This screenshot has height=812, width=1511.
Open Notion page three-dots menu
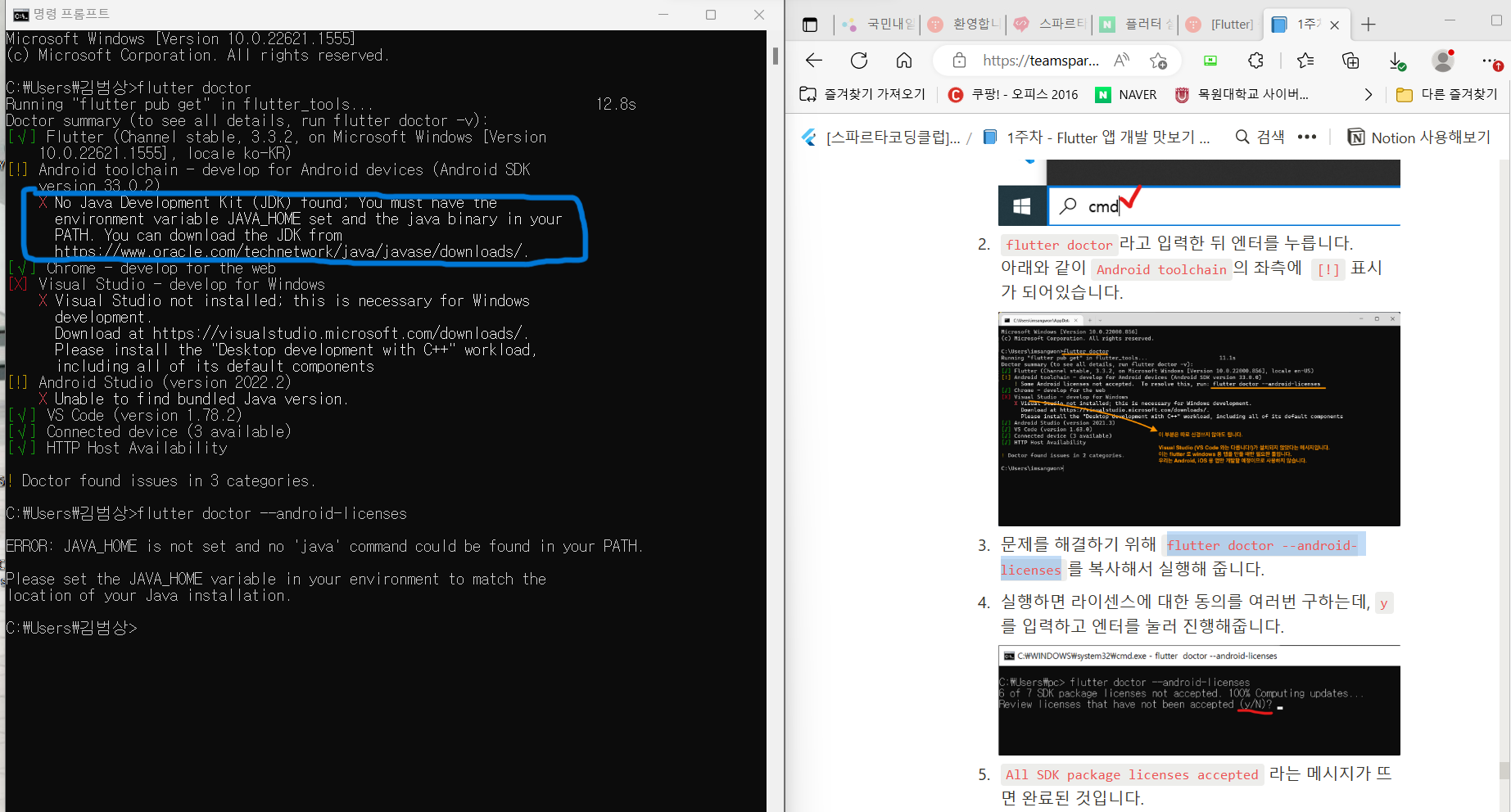[1307, 138]
